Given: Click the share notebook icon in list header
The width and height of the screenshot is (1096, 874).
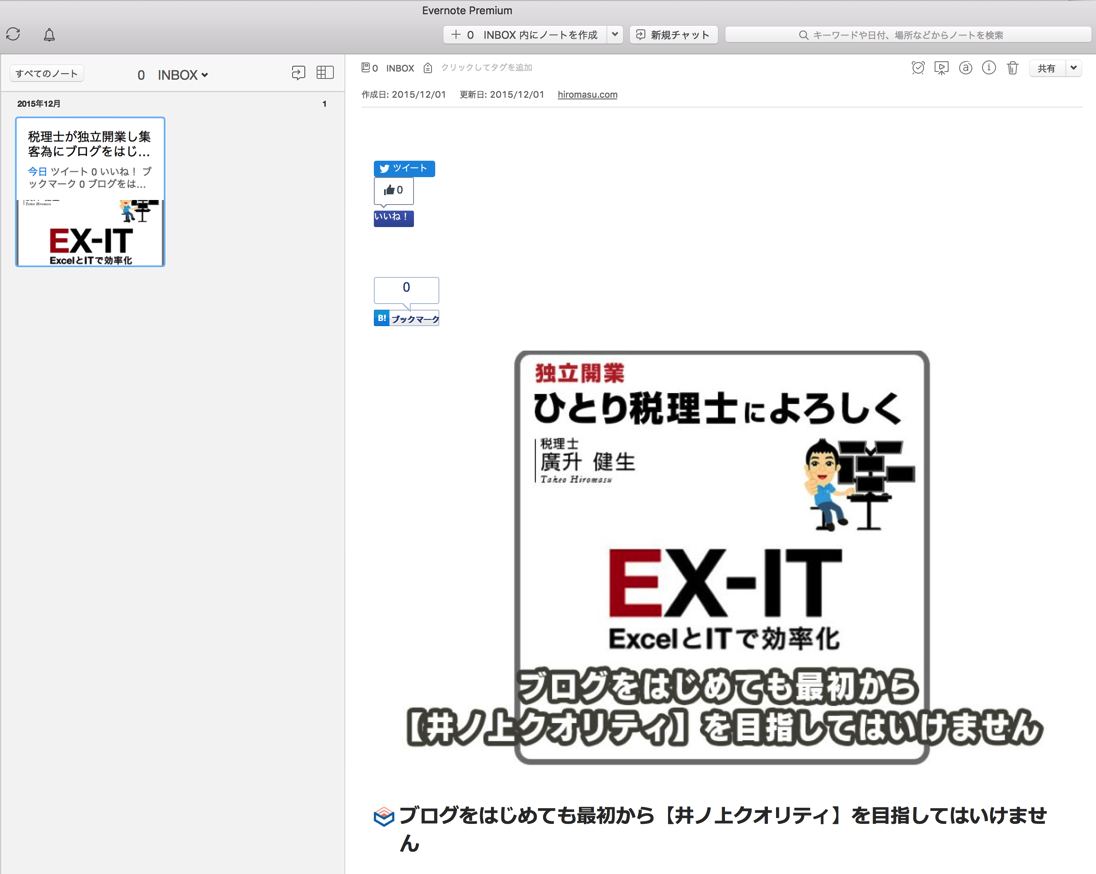Looking at the screenshot, I should coord(298,73).
